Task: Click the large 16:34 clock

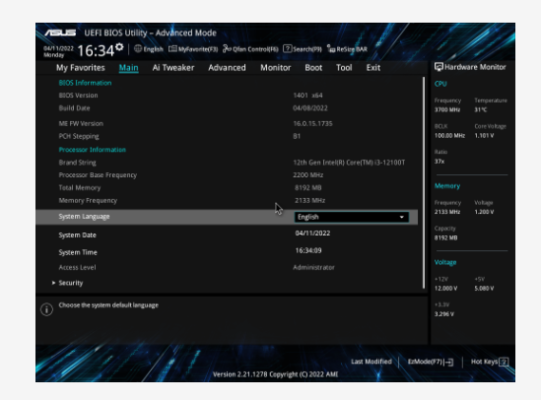Action: (x=96, y=51)
